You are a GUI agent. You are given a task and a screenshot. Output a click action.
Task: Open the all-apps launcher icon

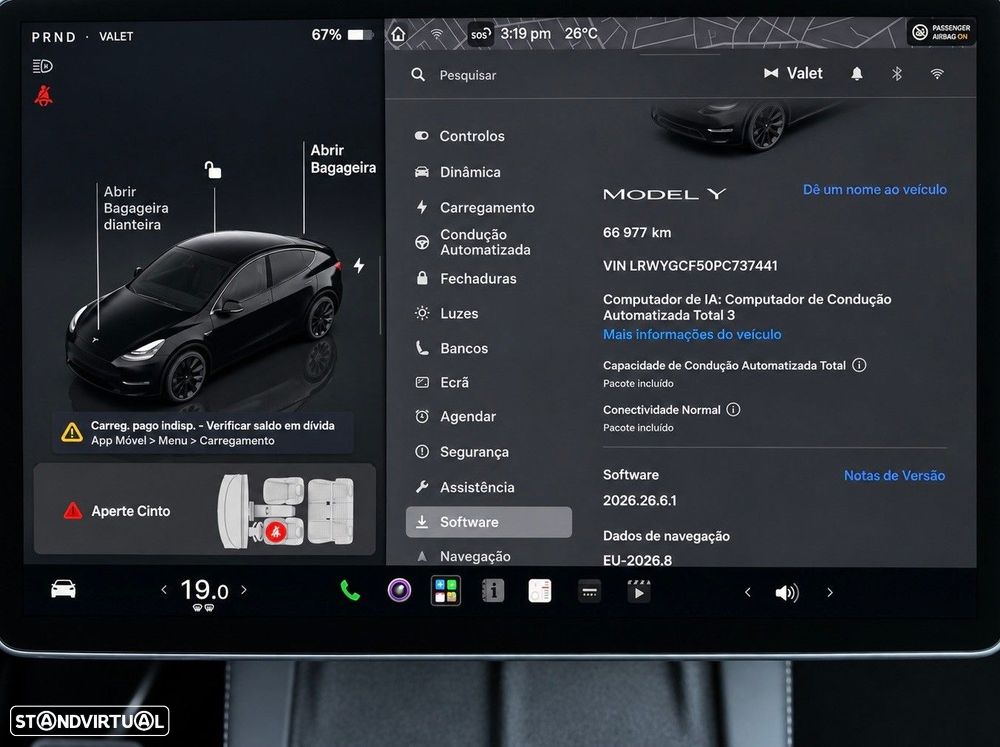coord(446,591)
